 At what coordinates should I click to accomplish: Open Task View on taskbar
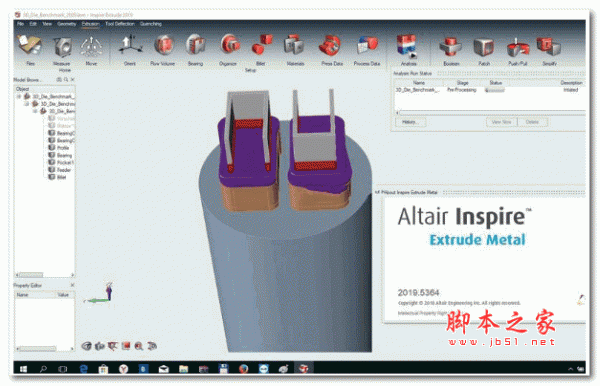point(62,369)
